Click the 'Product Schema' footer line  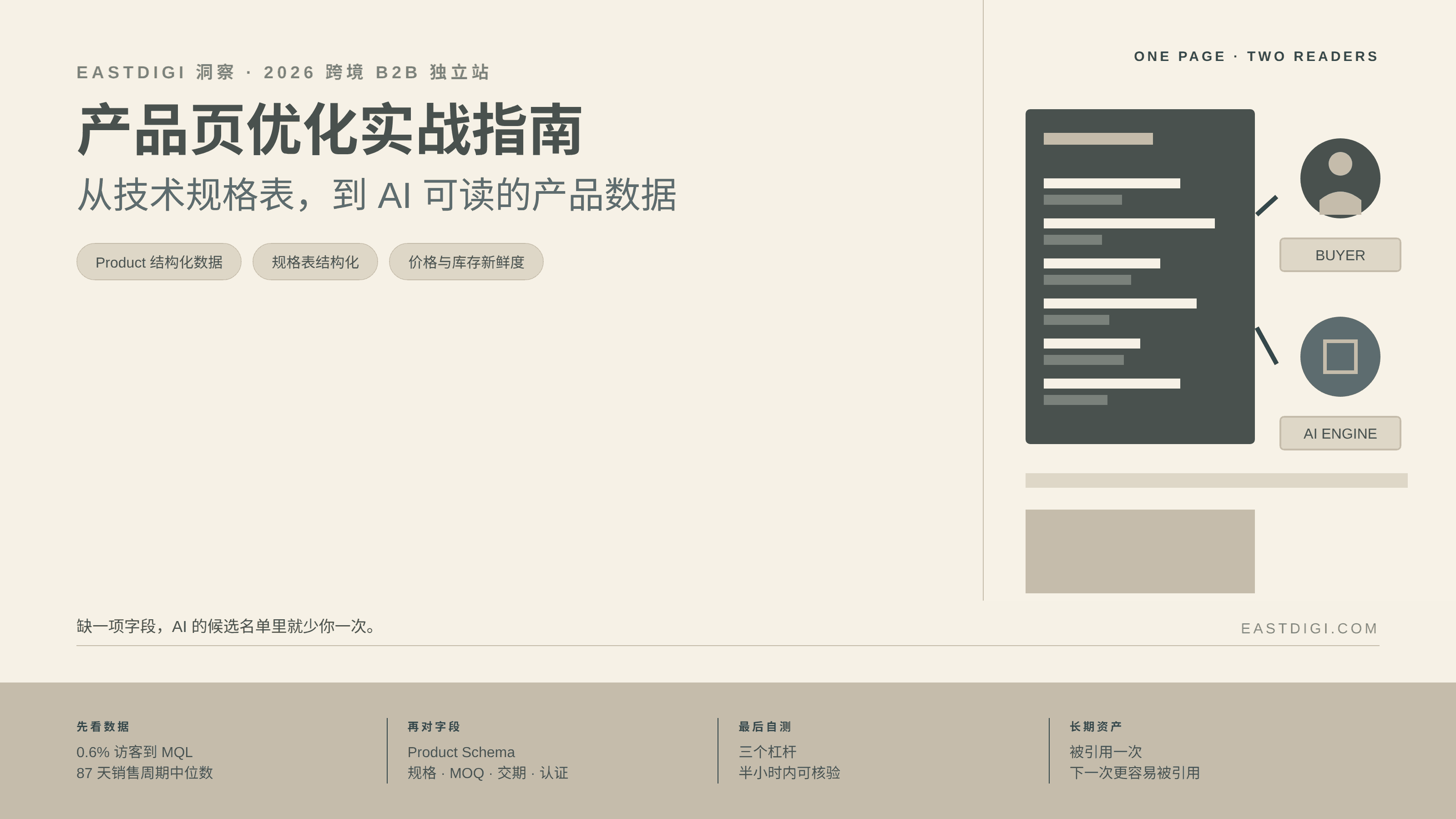(x=461, y=752)
